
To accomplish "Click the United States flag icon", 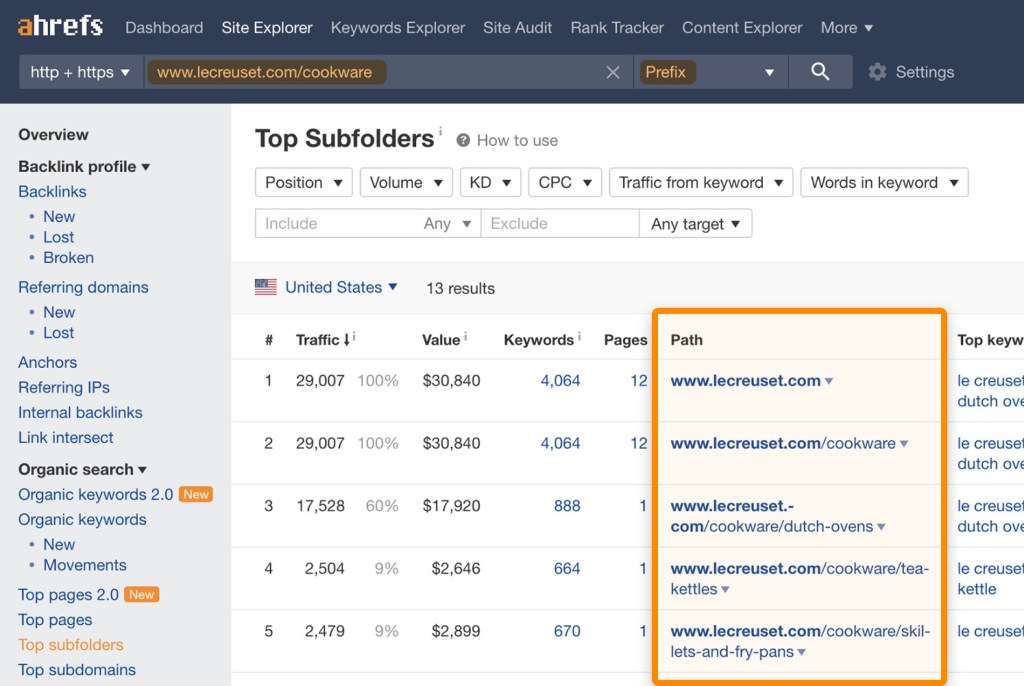I will coord(266,288).
